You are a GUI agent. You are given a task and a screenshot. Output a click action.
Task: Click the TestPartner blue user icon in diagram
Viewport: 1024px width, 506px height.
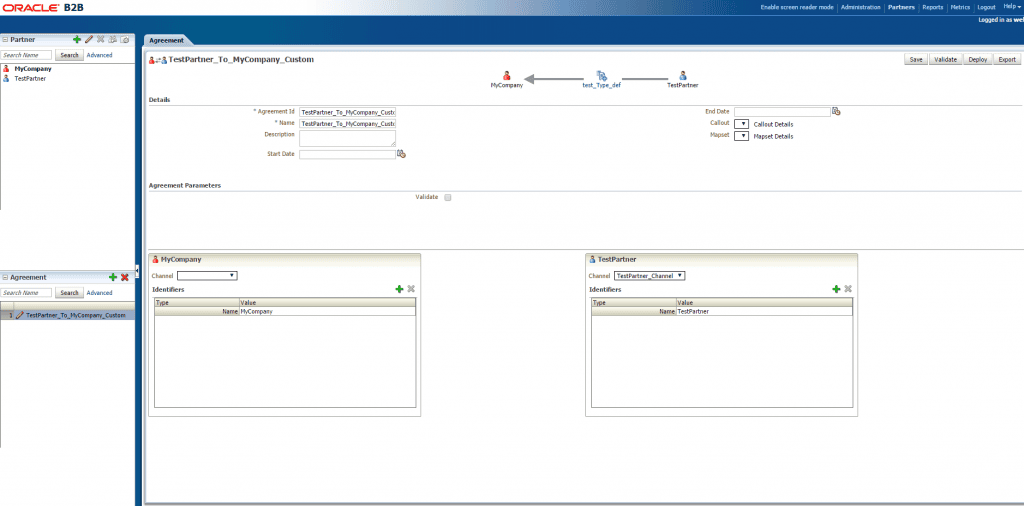pyautogui.click(x=682, y=76)
